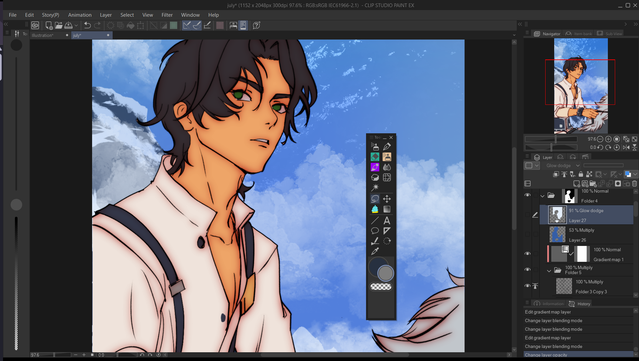Select the Layer 26 multiply layer

(x=586, y=234)
